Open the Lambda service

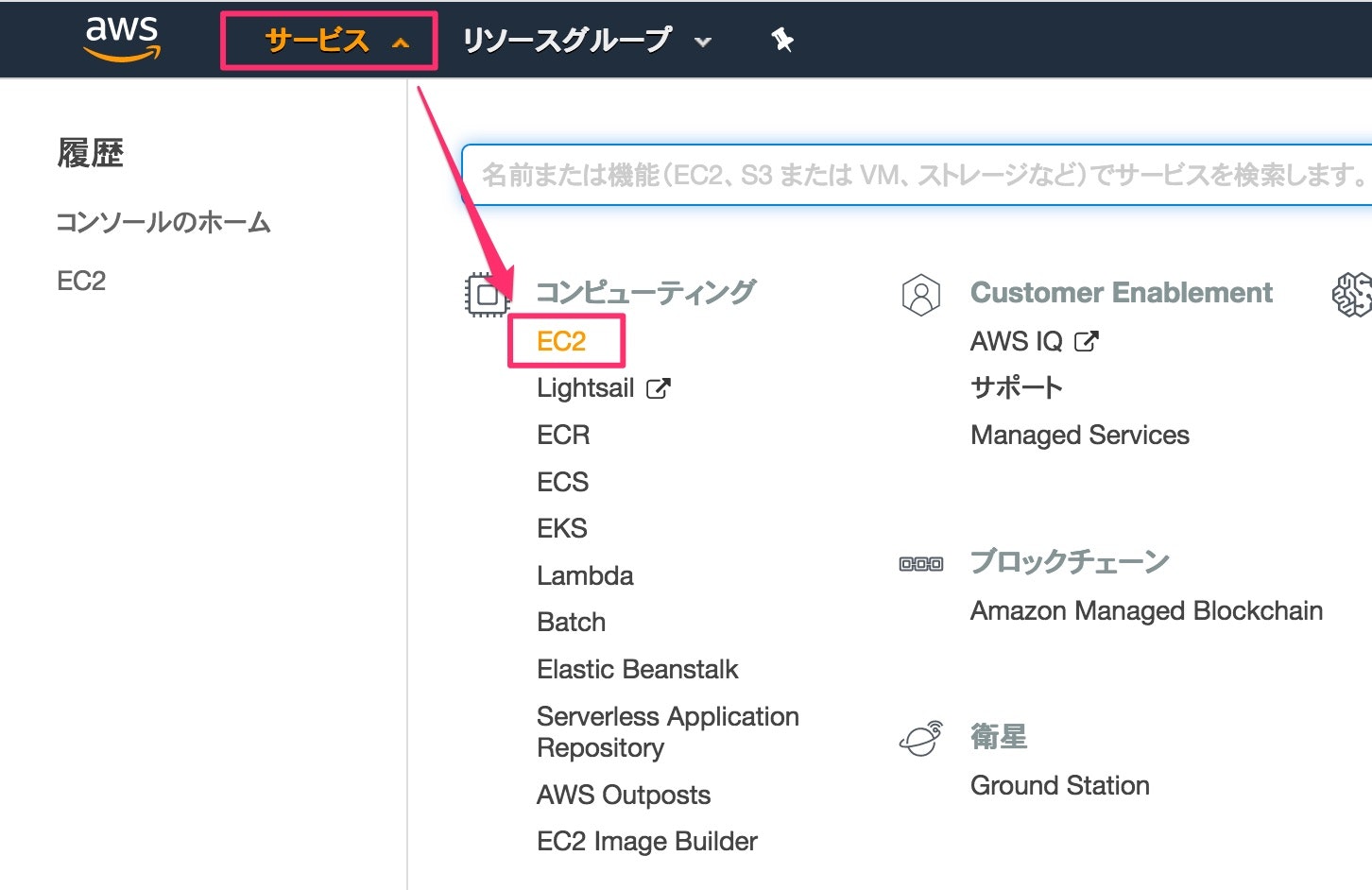point(585,575)
